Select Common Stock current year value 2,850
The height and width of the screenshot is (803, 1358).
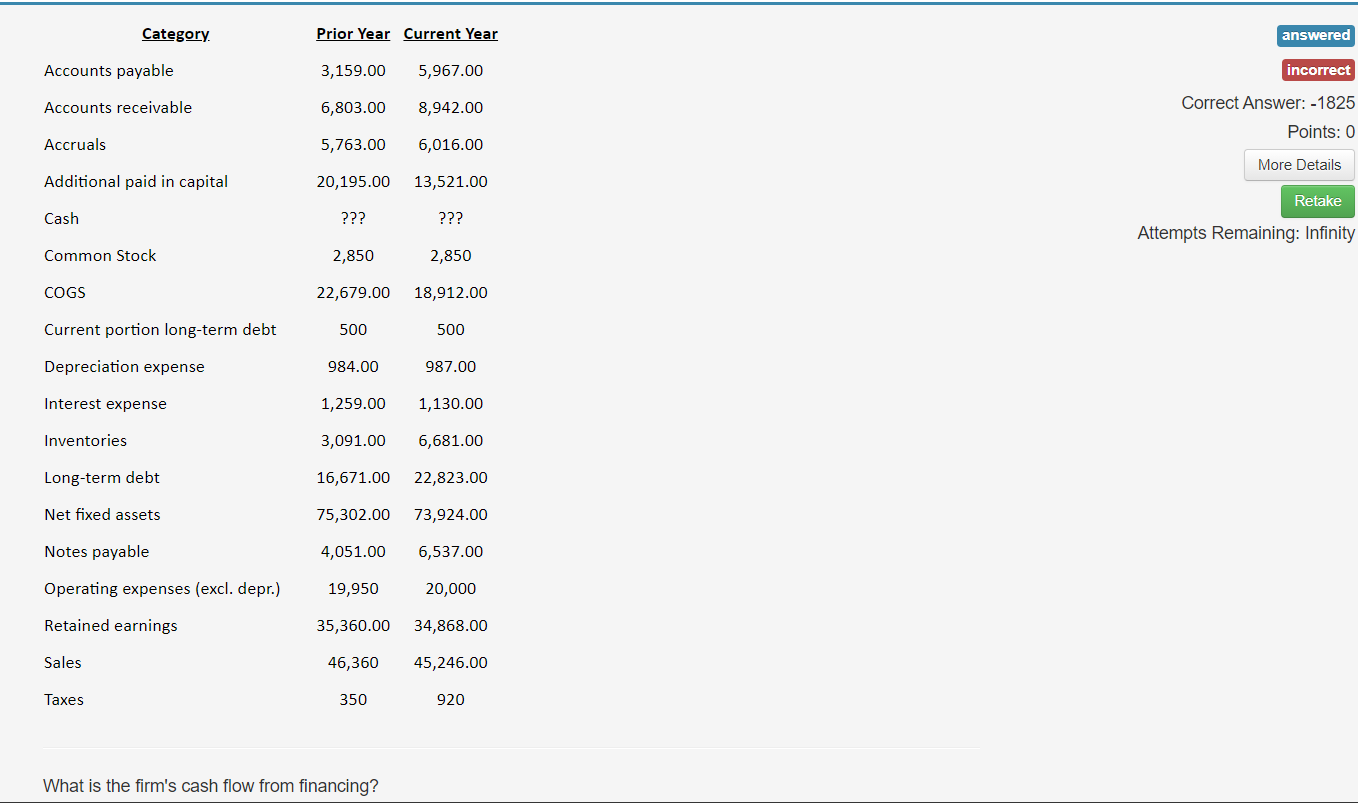pos(451,256)
